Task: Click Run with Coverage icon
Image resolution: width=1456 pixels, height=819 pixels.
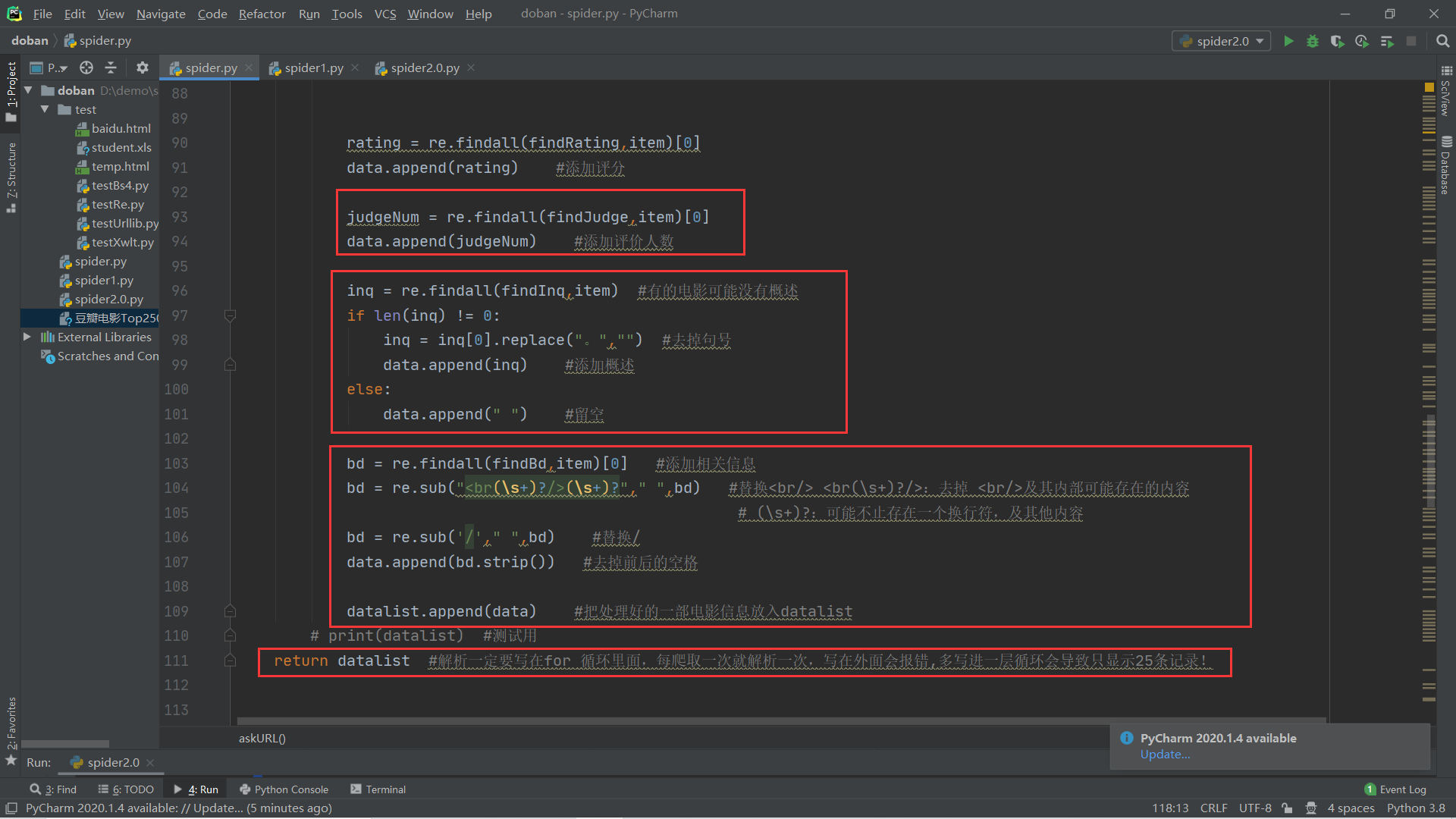Action: (x=1337, y=41)
